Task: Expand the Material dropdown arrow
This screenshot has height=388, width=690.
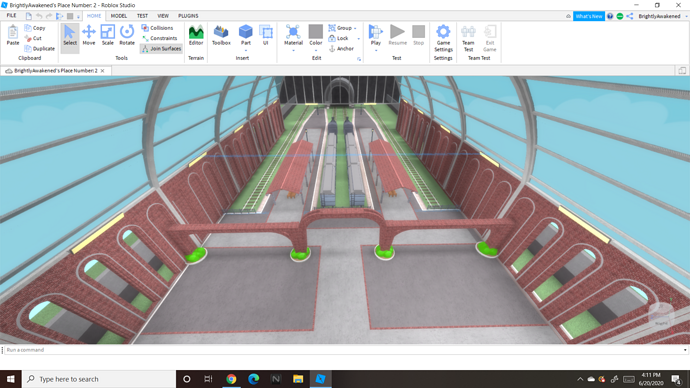Action: click(294, 51)
